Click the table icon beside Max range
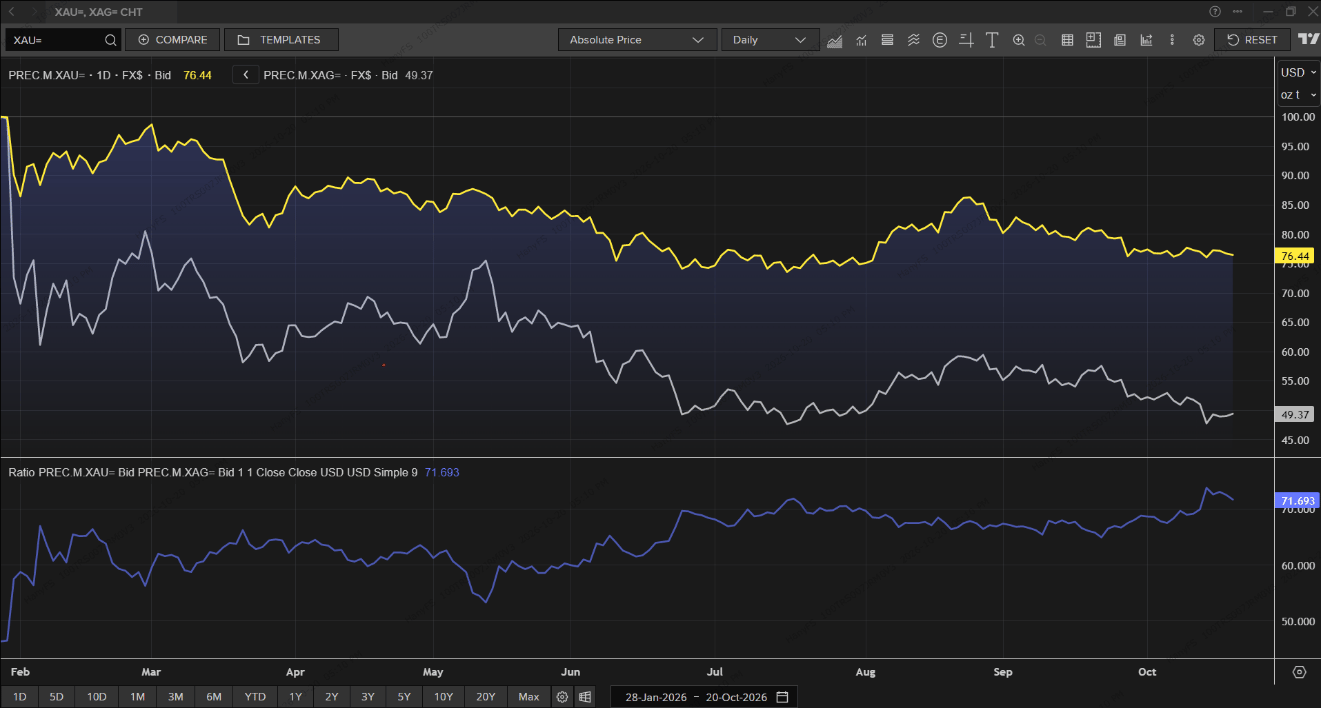Image resolution: width=1321 pixels, height=708 pixels. pyautogui.click(x=585, y=697)
